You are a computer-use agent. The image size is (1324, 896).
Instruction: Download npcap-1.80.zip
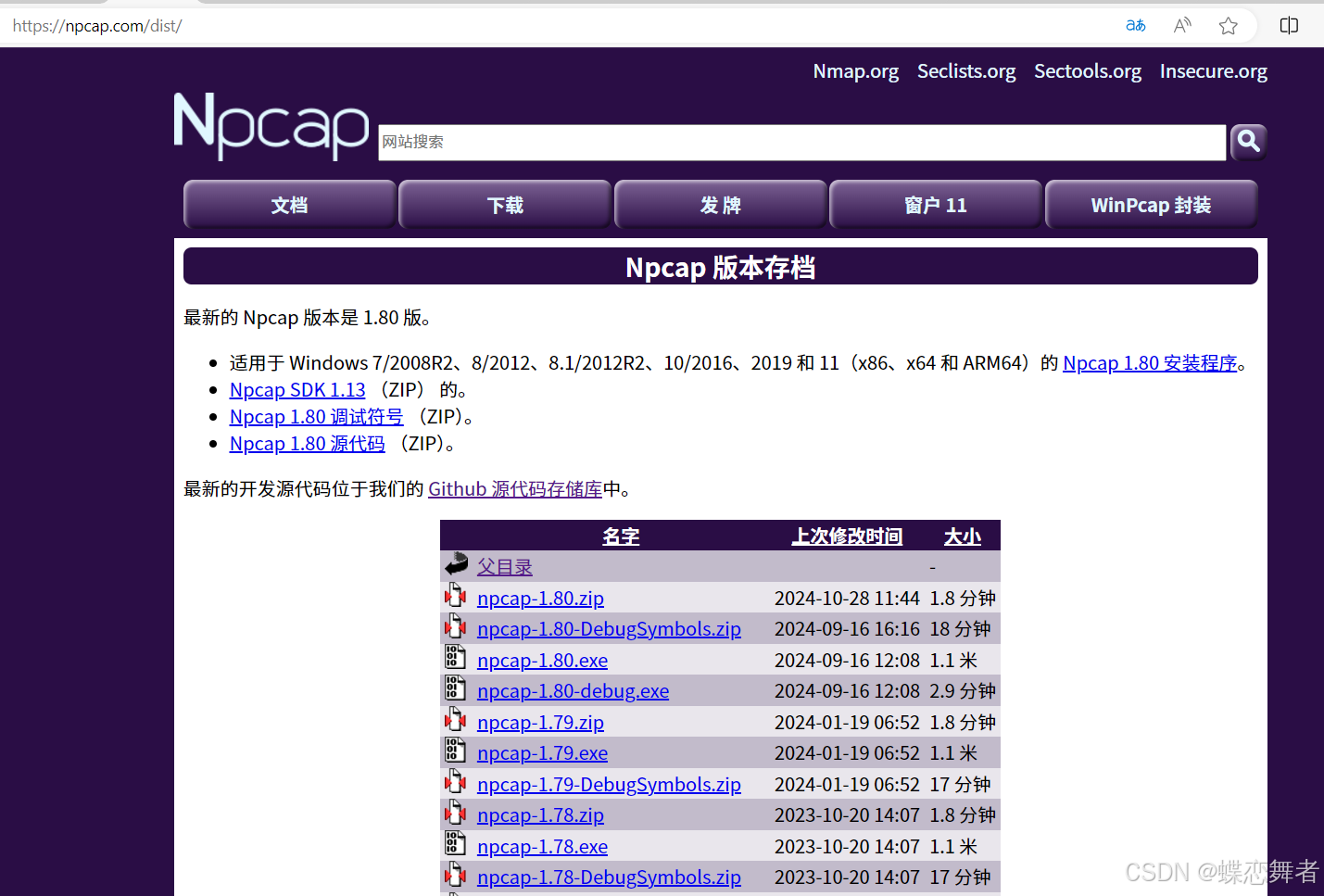click(540, 599)
